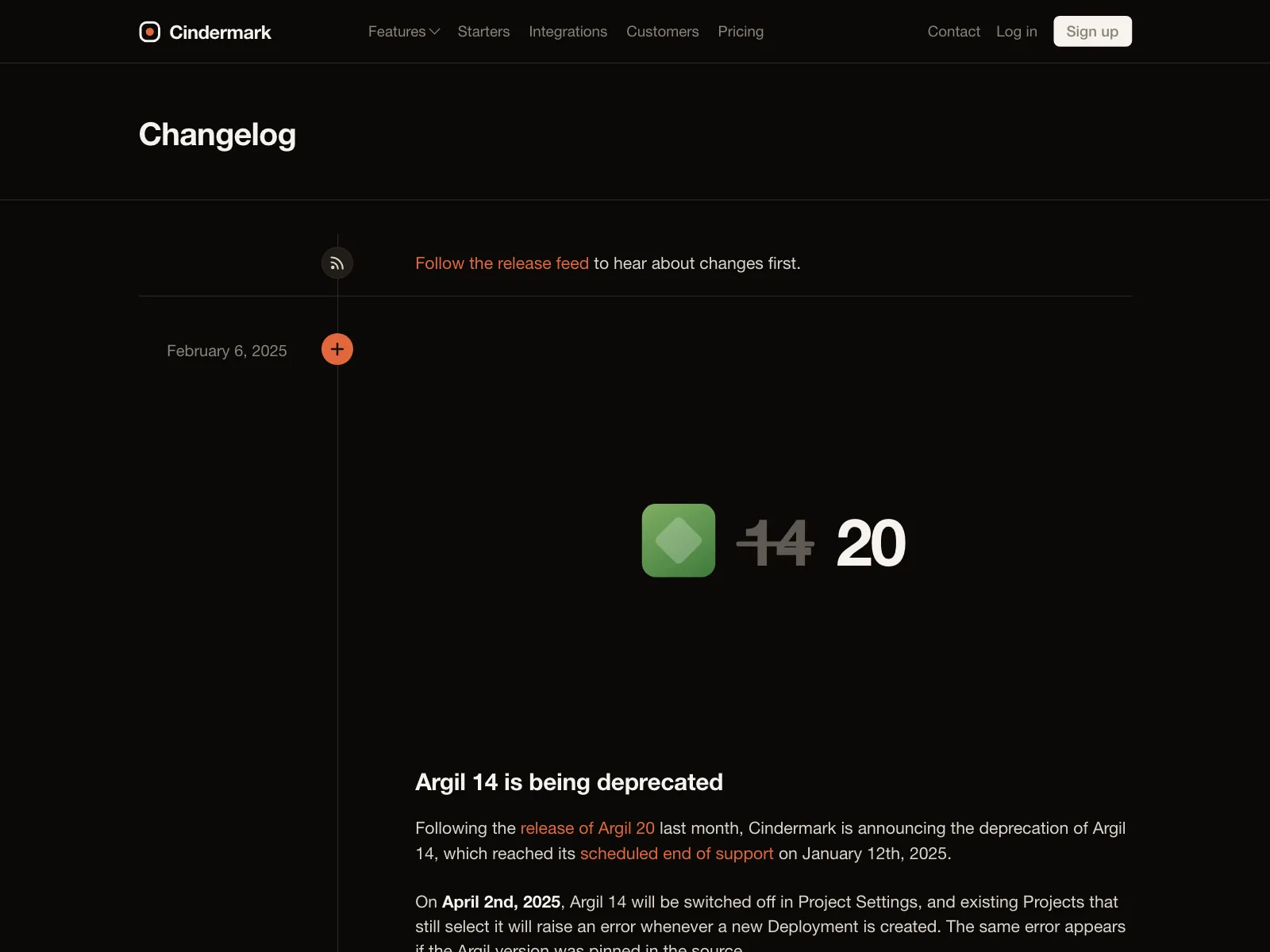This screenshot has height=952, width=1270.
Task: Click the green Argil diamond logo
Action: [x=679, y=540]
